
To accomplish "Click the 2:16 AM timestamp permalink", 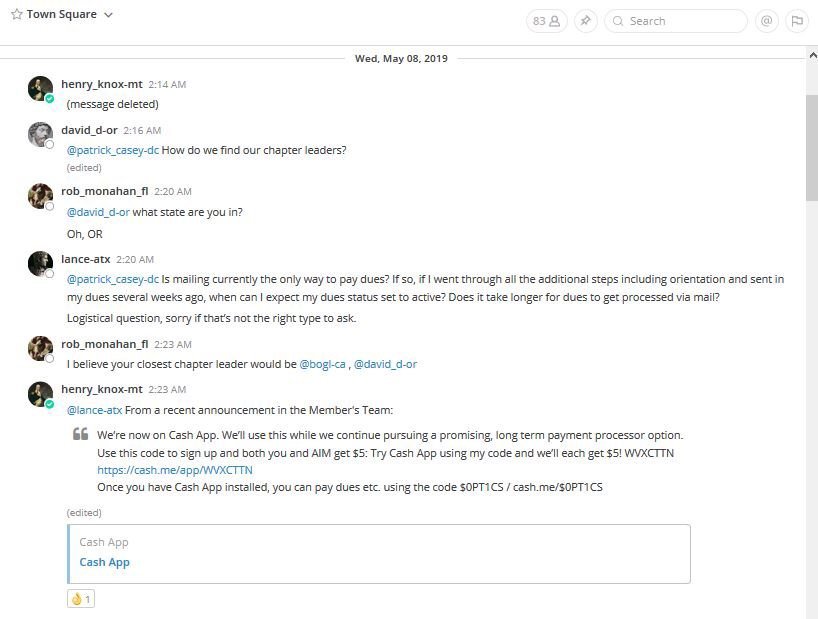I will [142, 130].
